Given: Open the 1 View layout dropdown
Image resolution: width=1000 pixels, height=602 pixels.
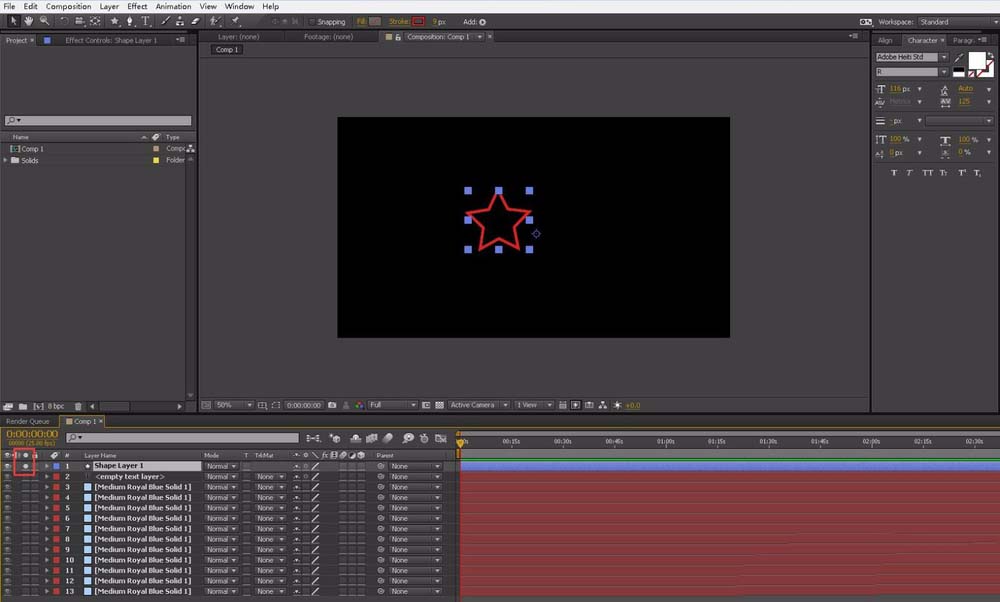Looking at the screenshot, I should coord(533,405).
